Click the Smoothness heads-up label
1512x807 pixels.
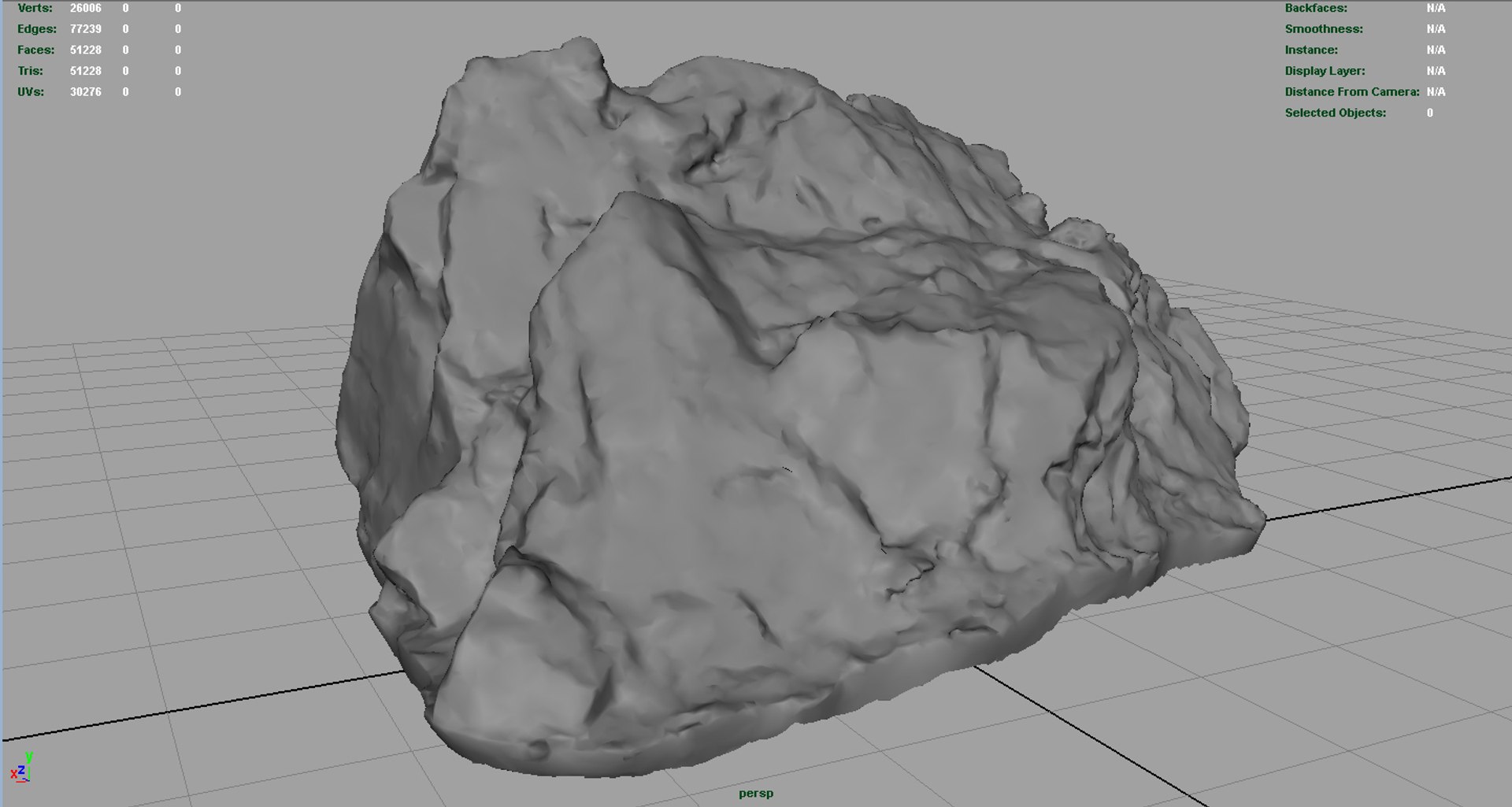click(x=1324, y=29)
